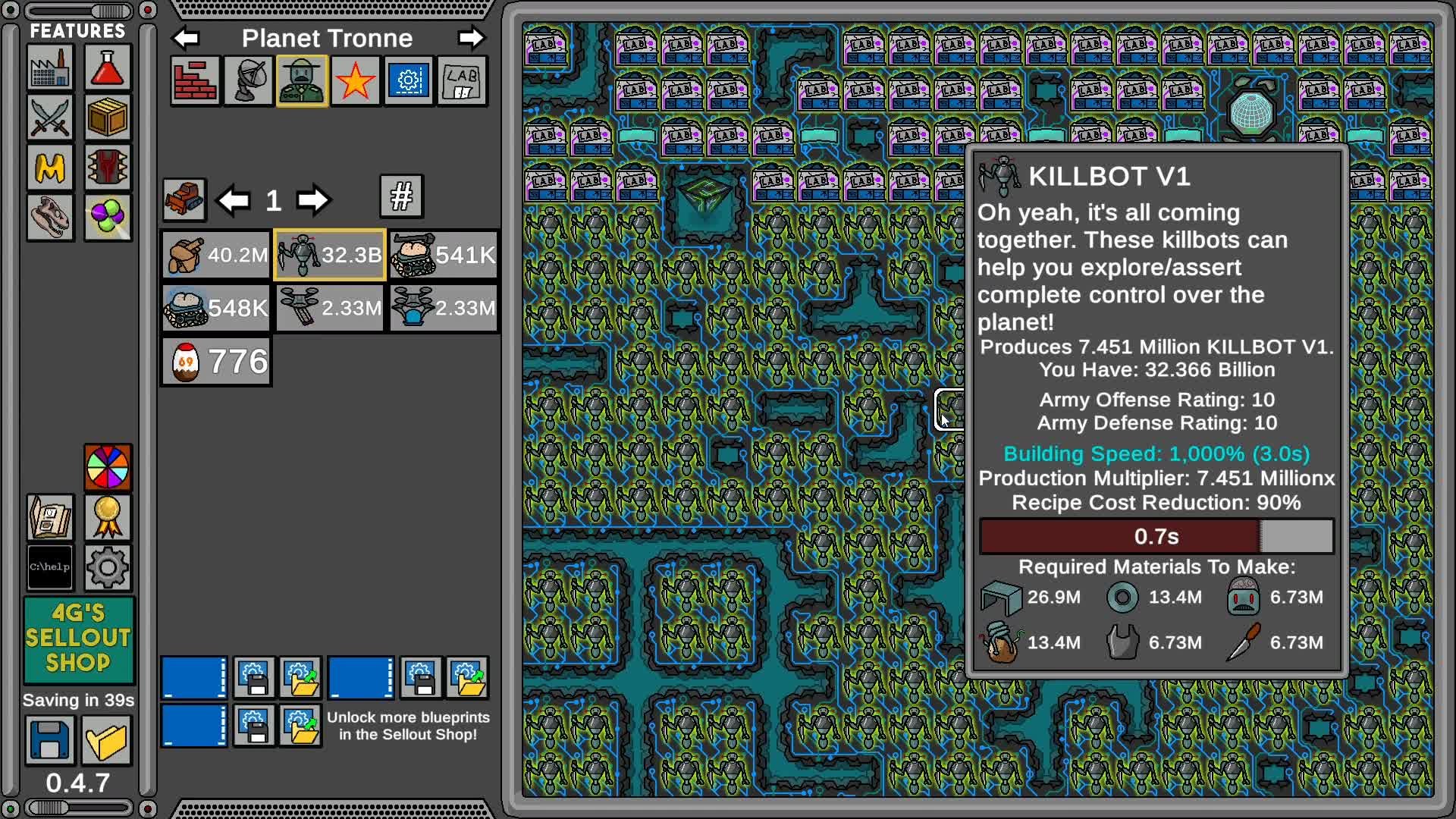1456x819 pixels.
Task: Open the red flask research feature
Action: (107, 68)
